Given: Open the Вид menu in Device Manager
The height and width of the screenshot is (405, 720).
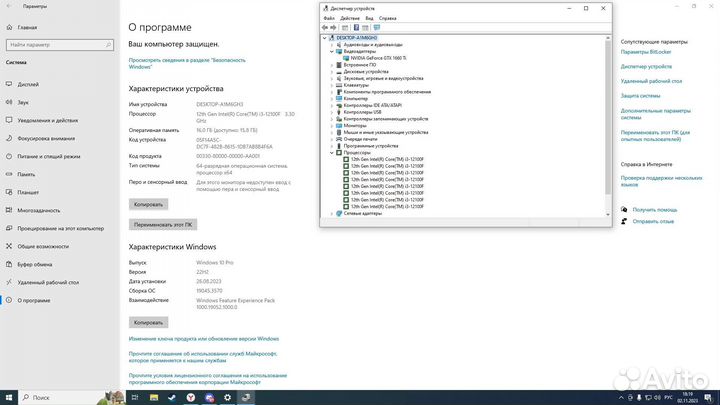Looking at the screenshot, I should coord(369,18).
